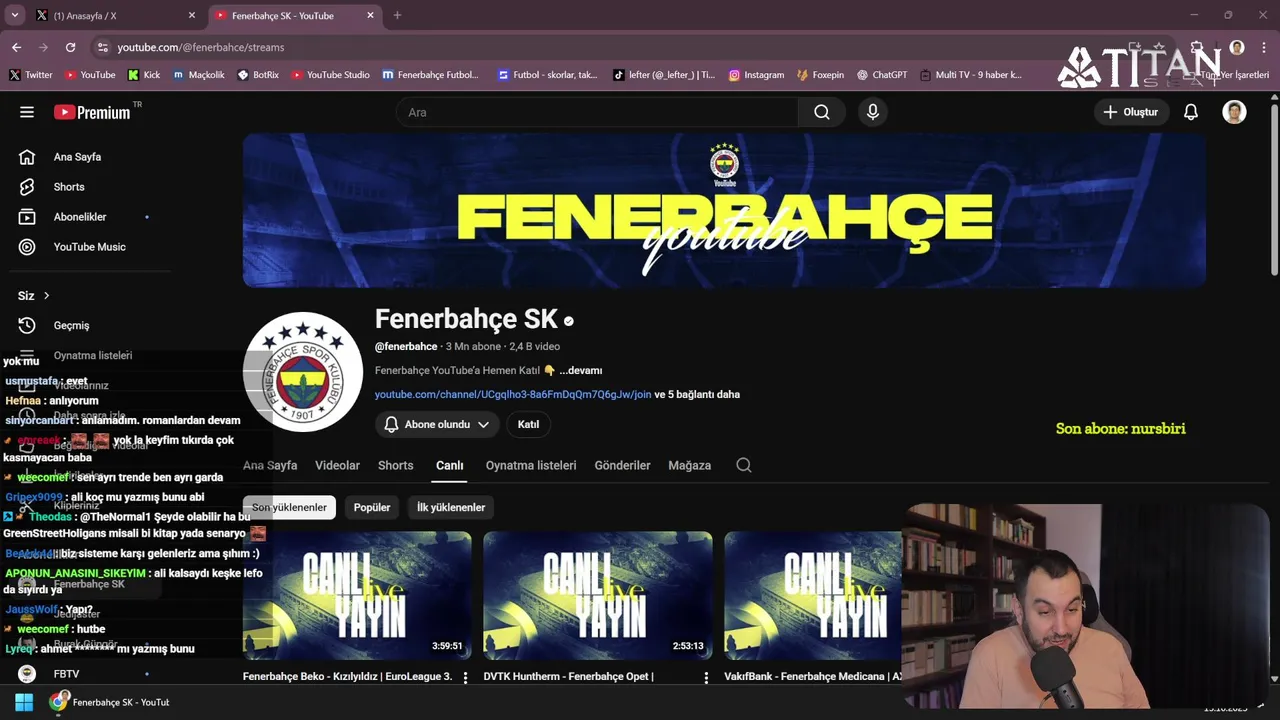Switch to the Mağaza tab
1280x720 pixels.
click(x=689, y=465)
